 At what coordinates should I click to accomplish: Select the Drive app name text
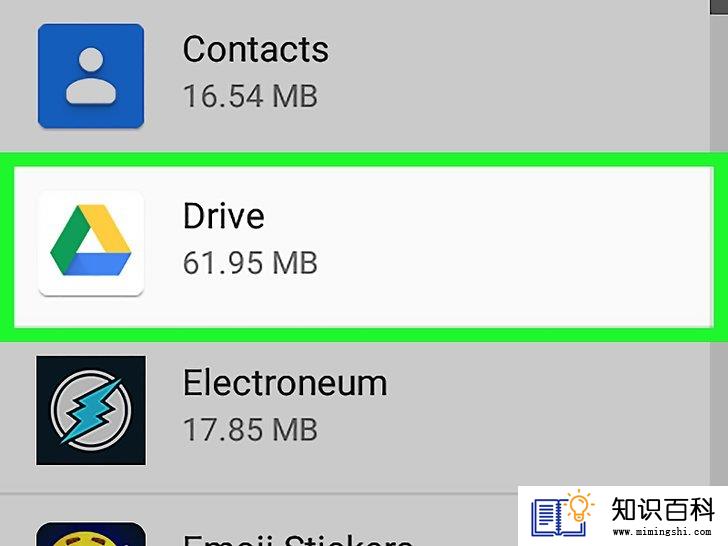(224, 215)
